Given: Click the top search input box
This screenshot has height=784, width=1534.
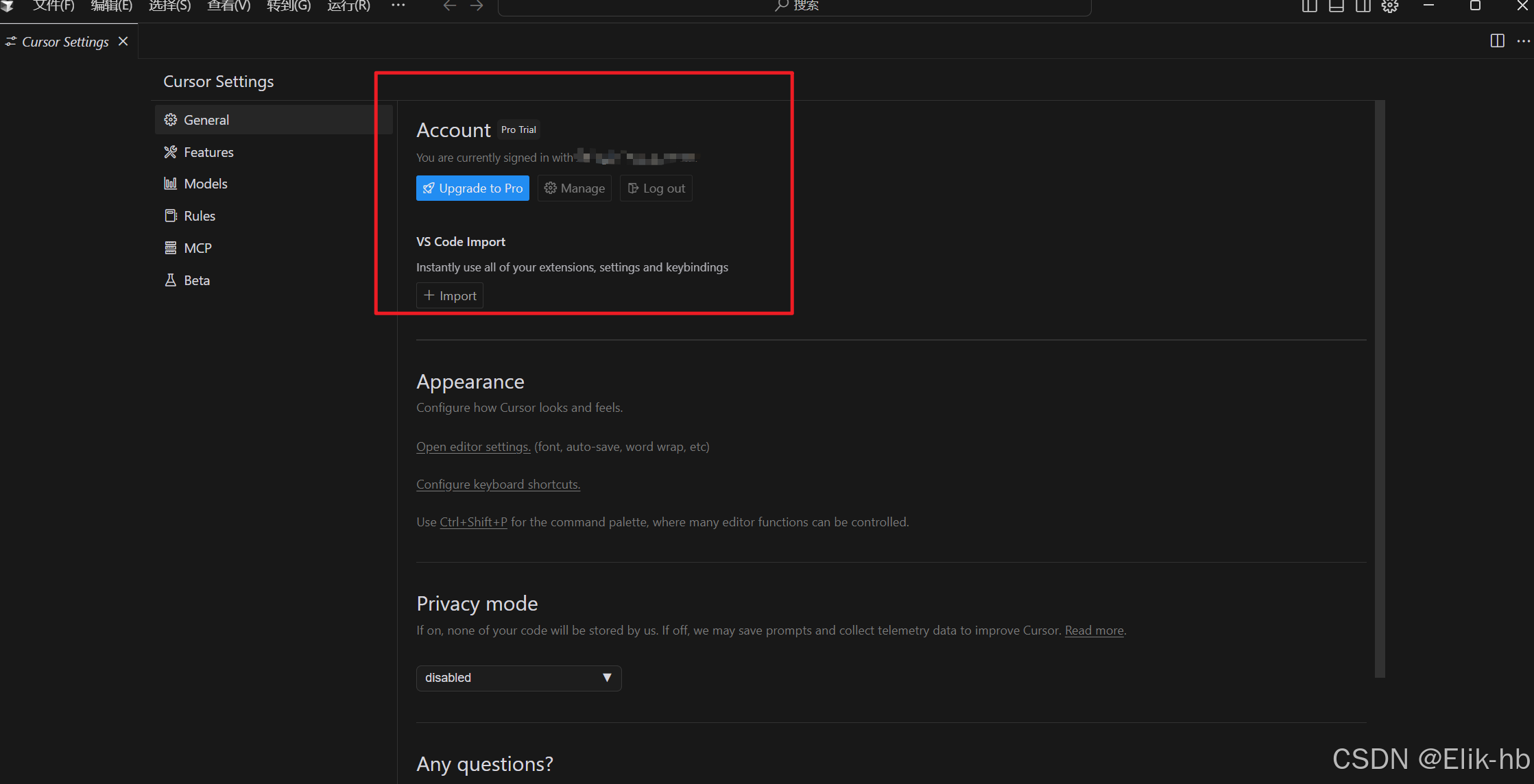Looking at the screenshot, I should coord(794,6).
